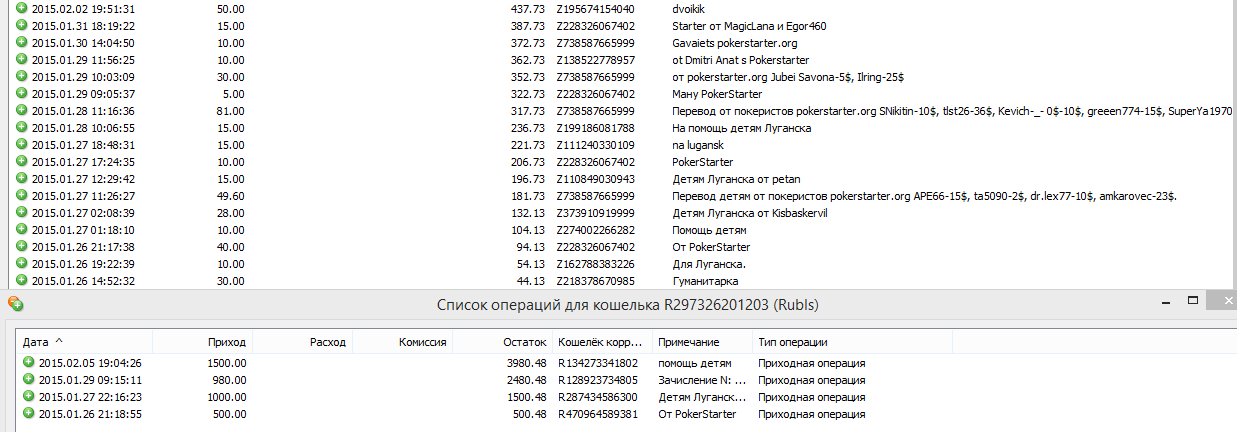Click green icon beside 2015.01.26 14:52:32 entry
The width and height of the screenshot is (1237, 432).
coord(22,281)
